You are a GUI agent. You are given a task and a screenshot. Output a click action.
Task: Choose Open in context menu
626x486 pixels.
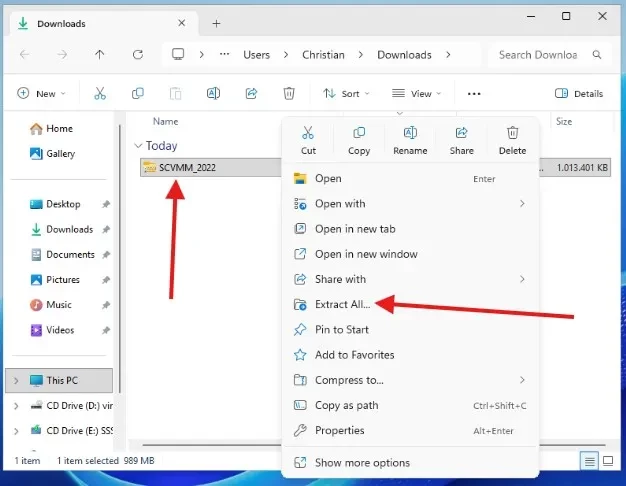[410, 179]
